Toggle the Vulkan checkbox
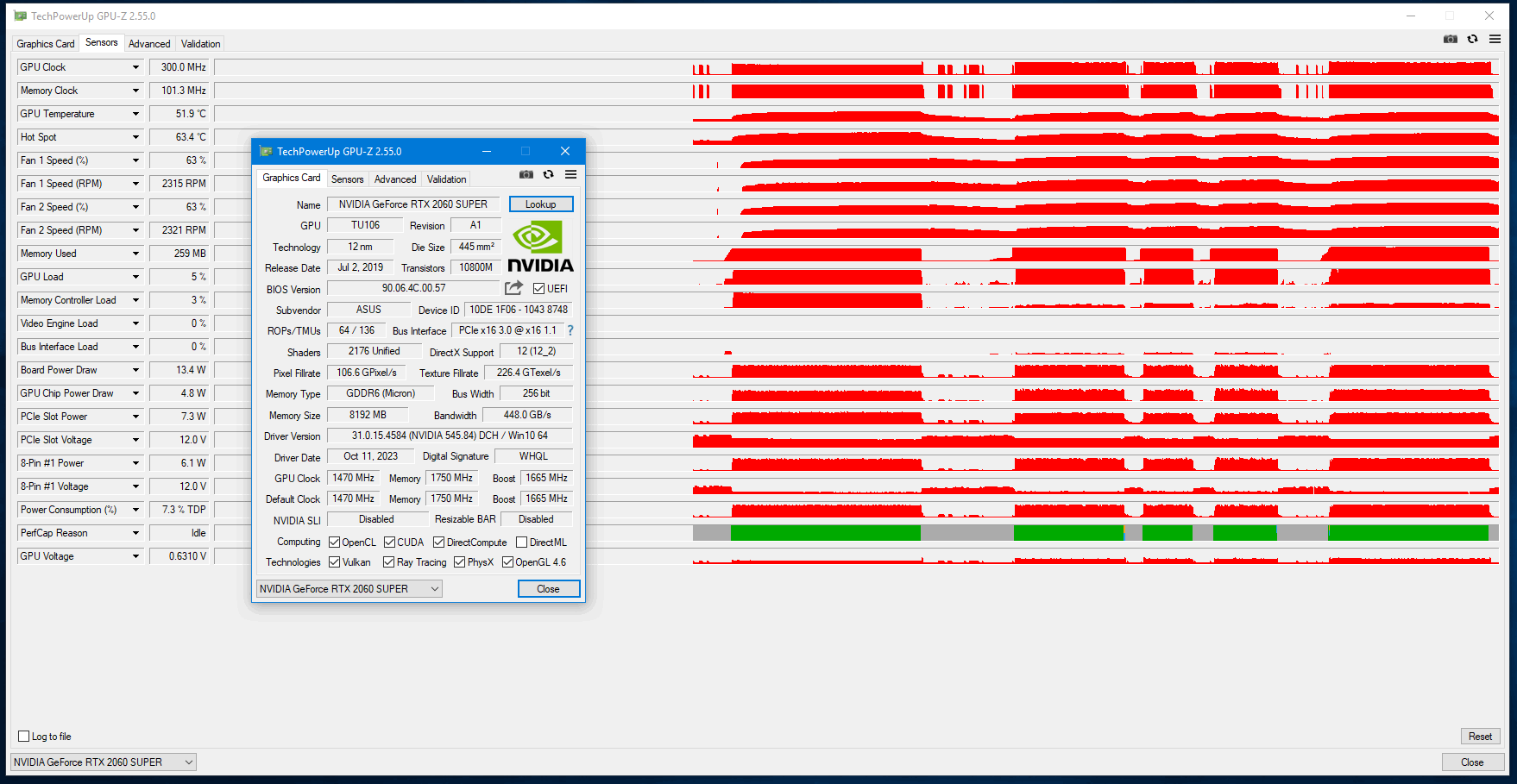This screenshot has height=784, width=1517. tap(335, 562)
